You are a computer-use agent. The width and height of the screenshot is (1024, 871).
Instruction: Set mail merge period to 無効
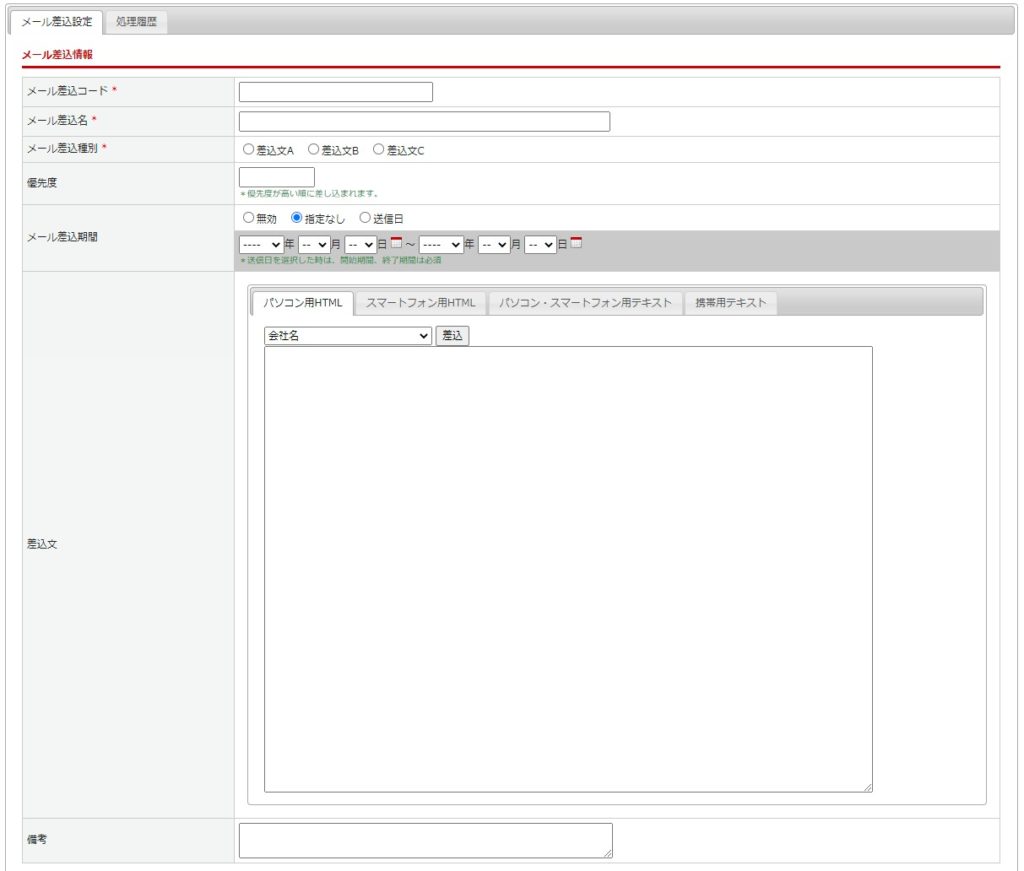(x=249, y=217)
